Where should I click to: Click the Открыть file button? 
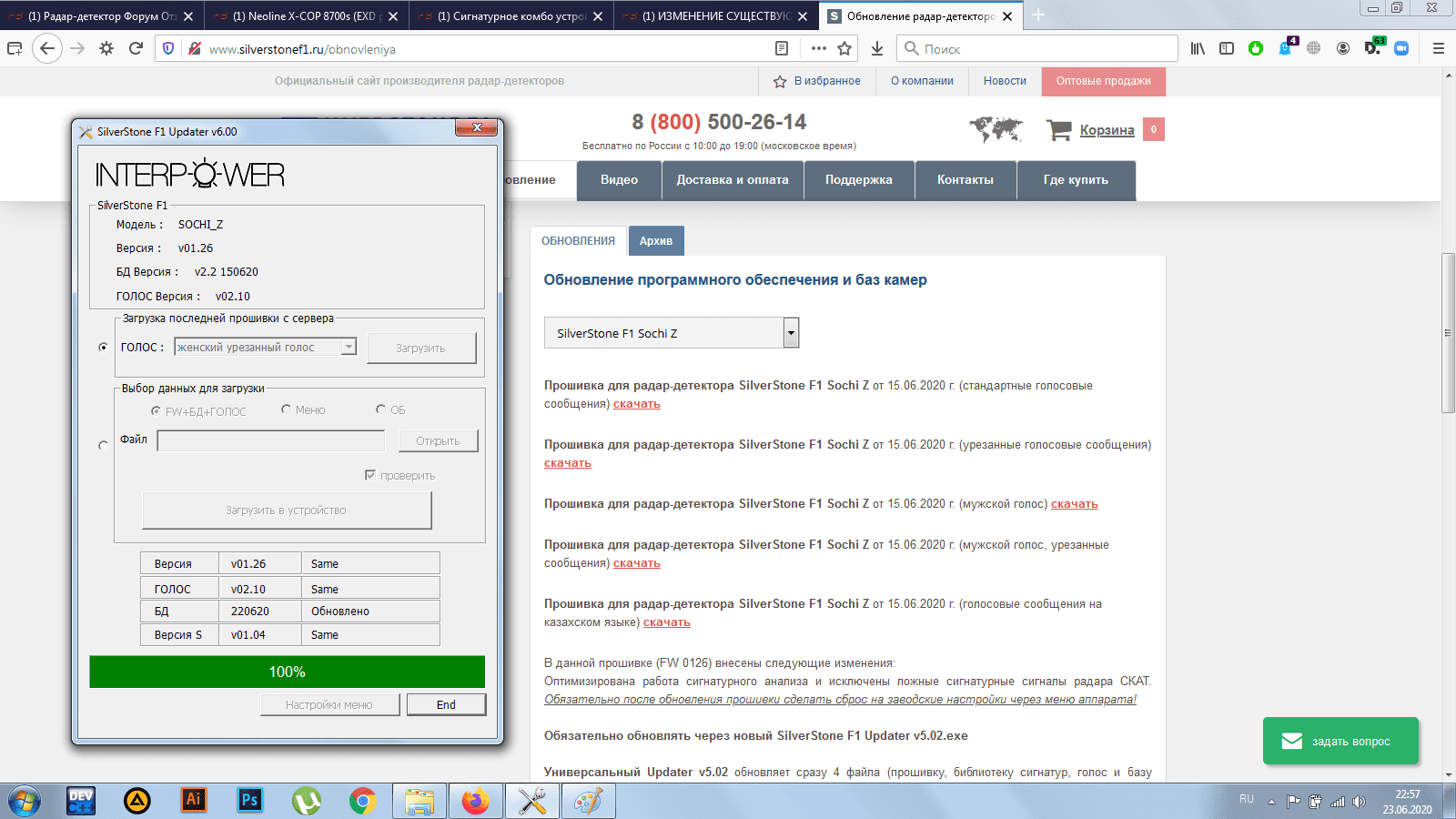coord(439,441)
